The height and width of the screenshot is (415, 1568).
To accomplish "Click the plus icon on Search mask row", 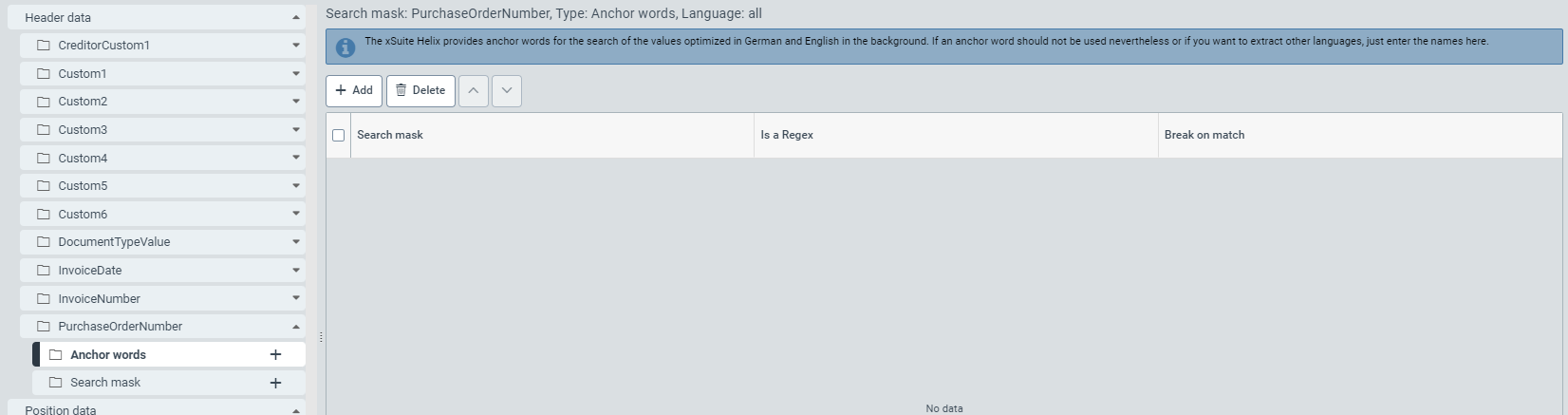I will click(x=275, y=383).
